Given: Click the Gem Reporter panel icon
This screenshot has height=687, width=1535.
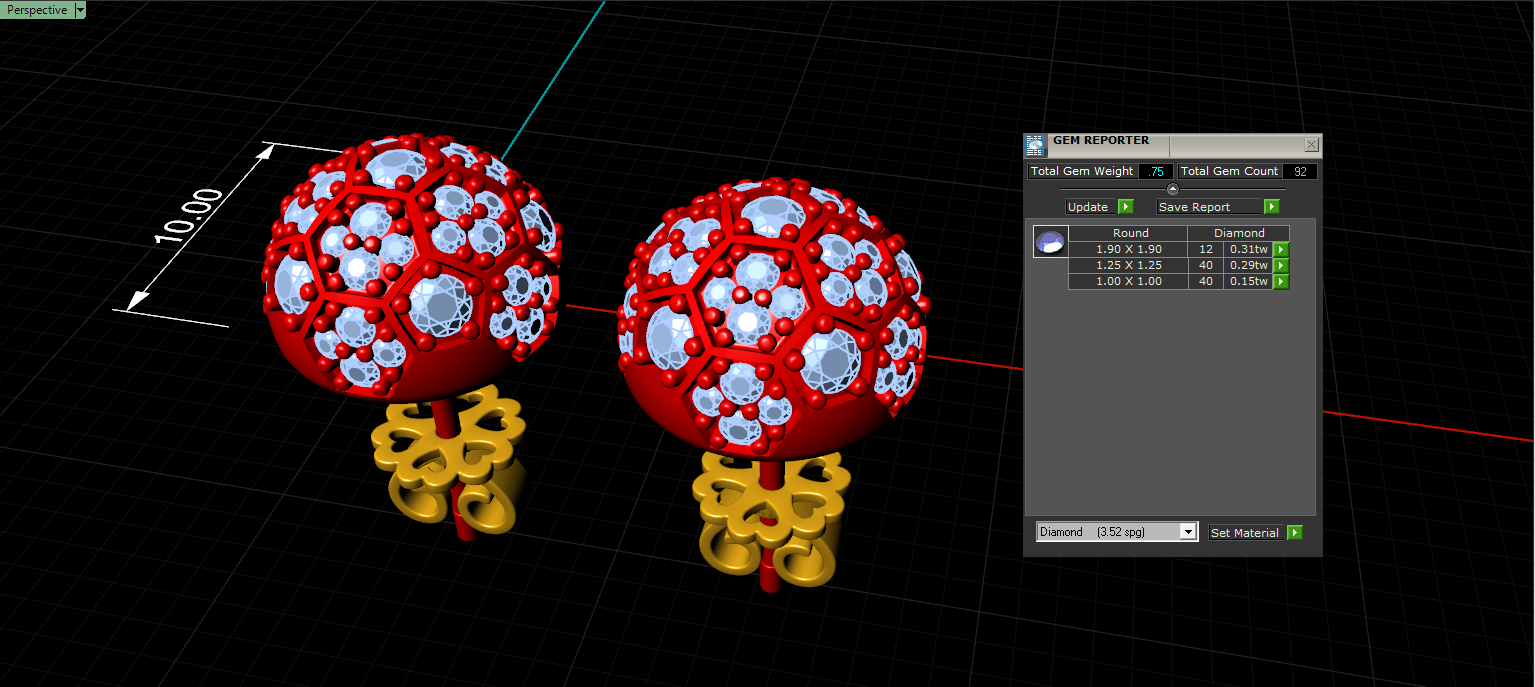Looking at the screenshot, I should [x=1035, y=145].
